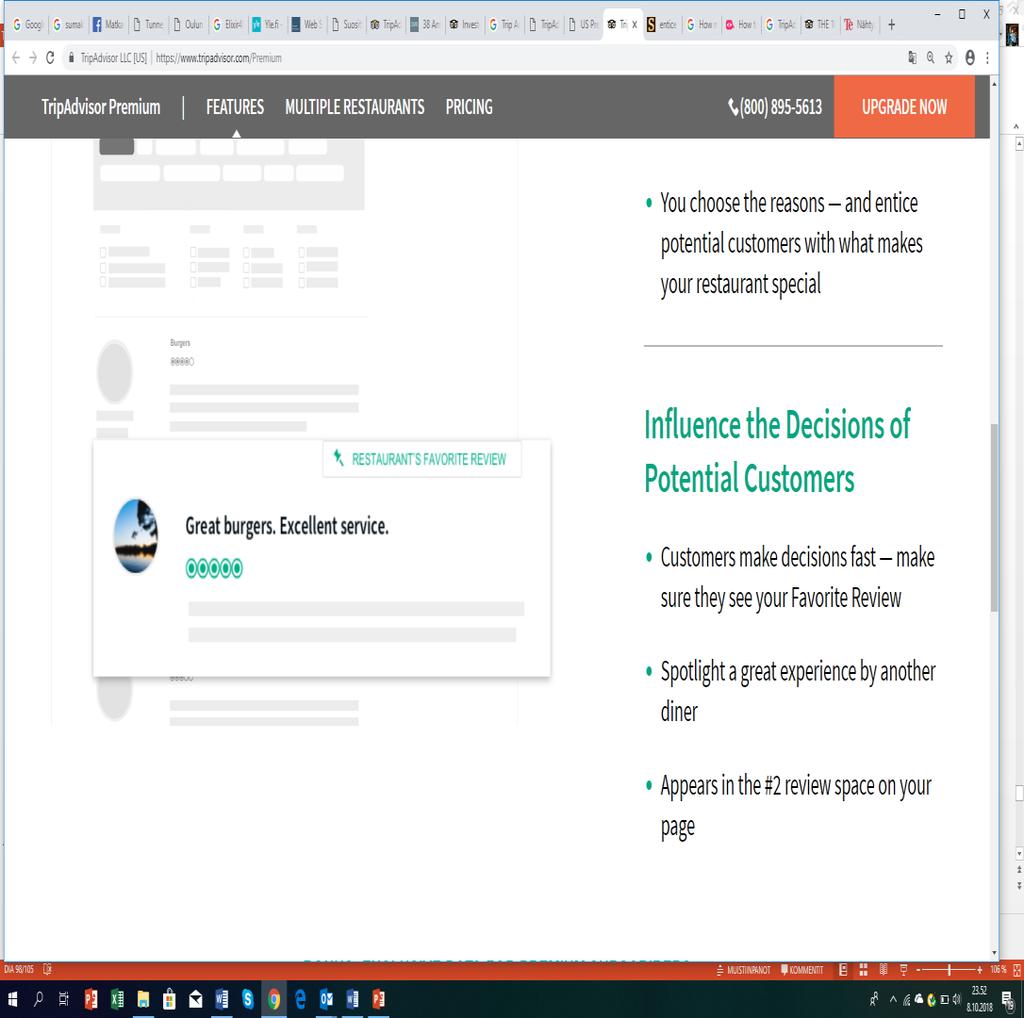1024x1018 pixels.
Task: Start PowerPoint slide show view
Action: (x=904, y=970)
